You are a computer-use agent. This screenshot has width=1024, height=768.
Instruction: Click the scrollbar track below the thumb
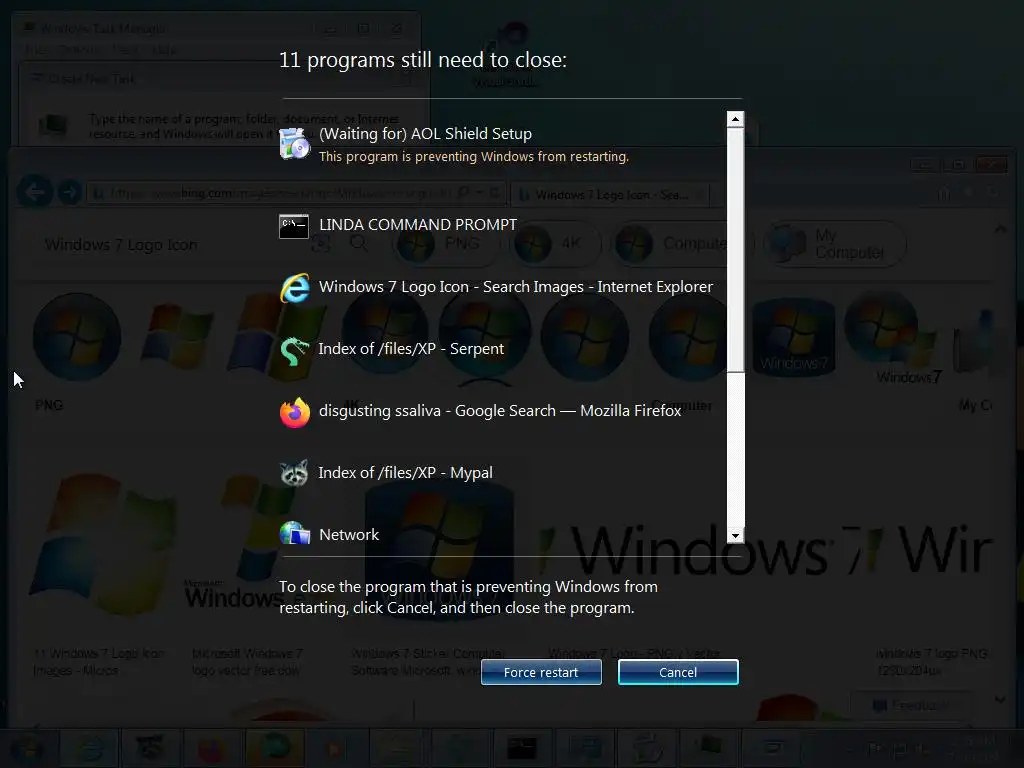pos(735,449)
